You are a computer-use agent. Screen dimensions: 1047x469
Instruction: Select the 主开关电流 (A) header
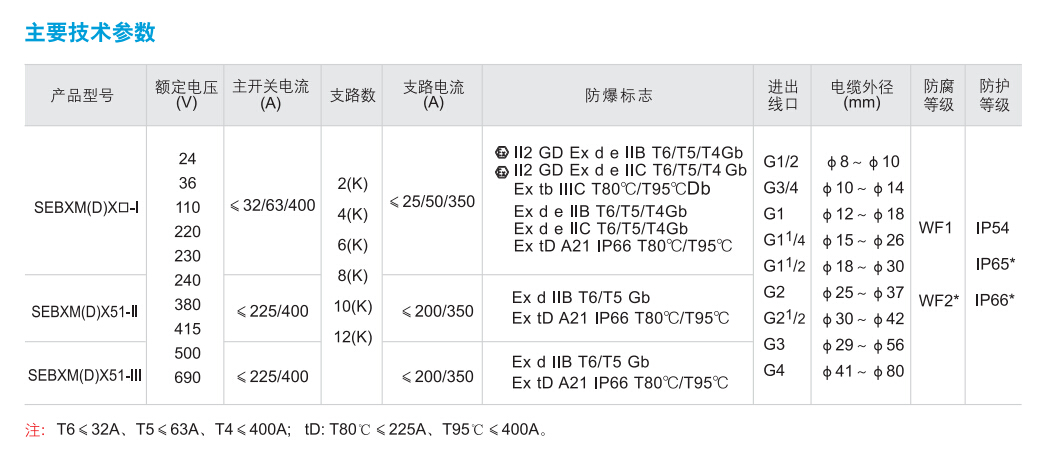271,95
